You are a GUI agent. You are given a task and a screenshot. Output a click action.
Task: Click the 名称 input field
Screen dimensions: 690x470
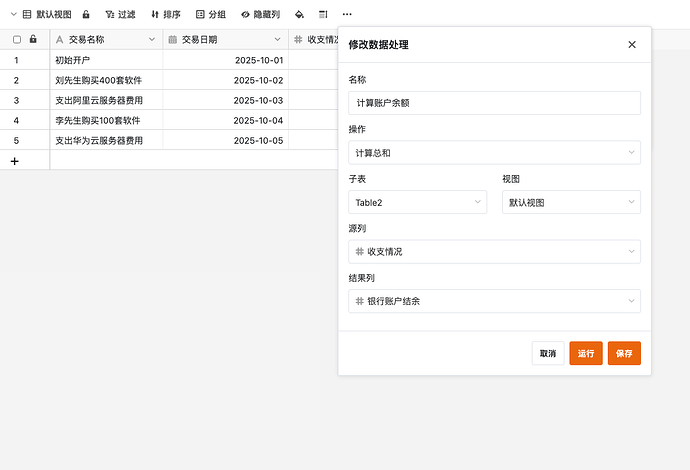(x=494, y=103)
